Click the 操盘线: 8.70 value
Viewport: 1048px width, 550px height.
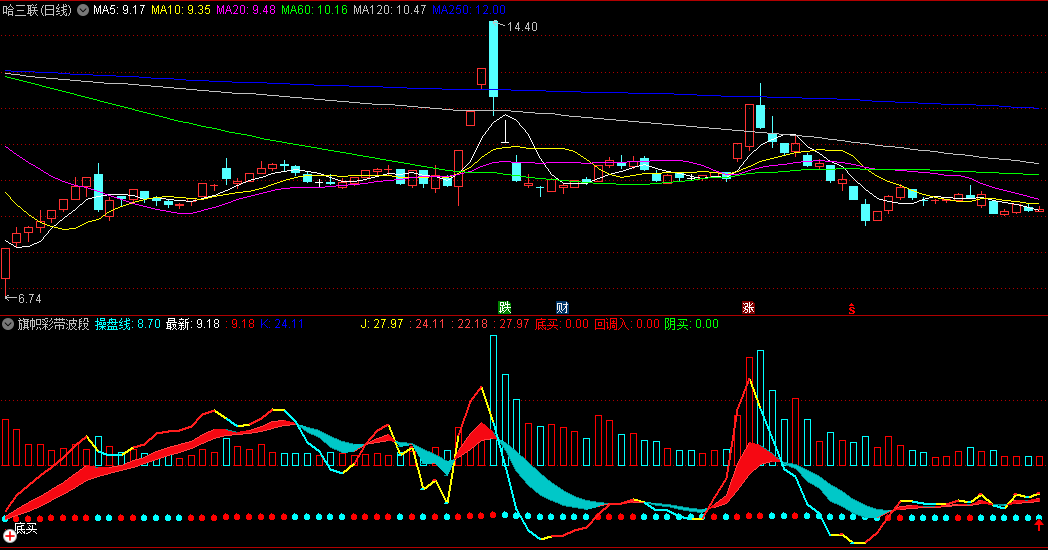tap(128, 324)
